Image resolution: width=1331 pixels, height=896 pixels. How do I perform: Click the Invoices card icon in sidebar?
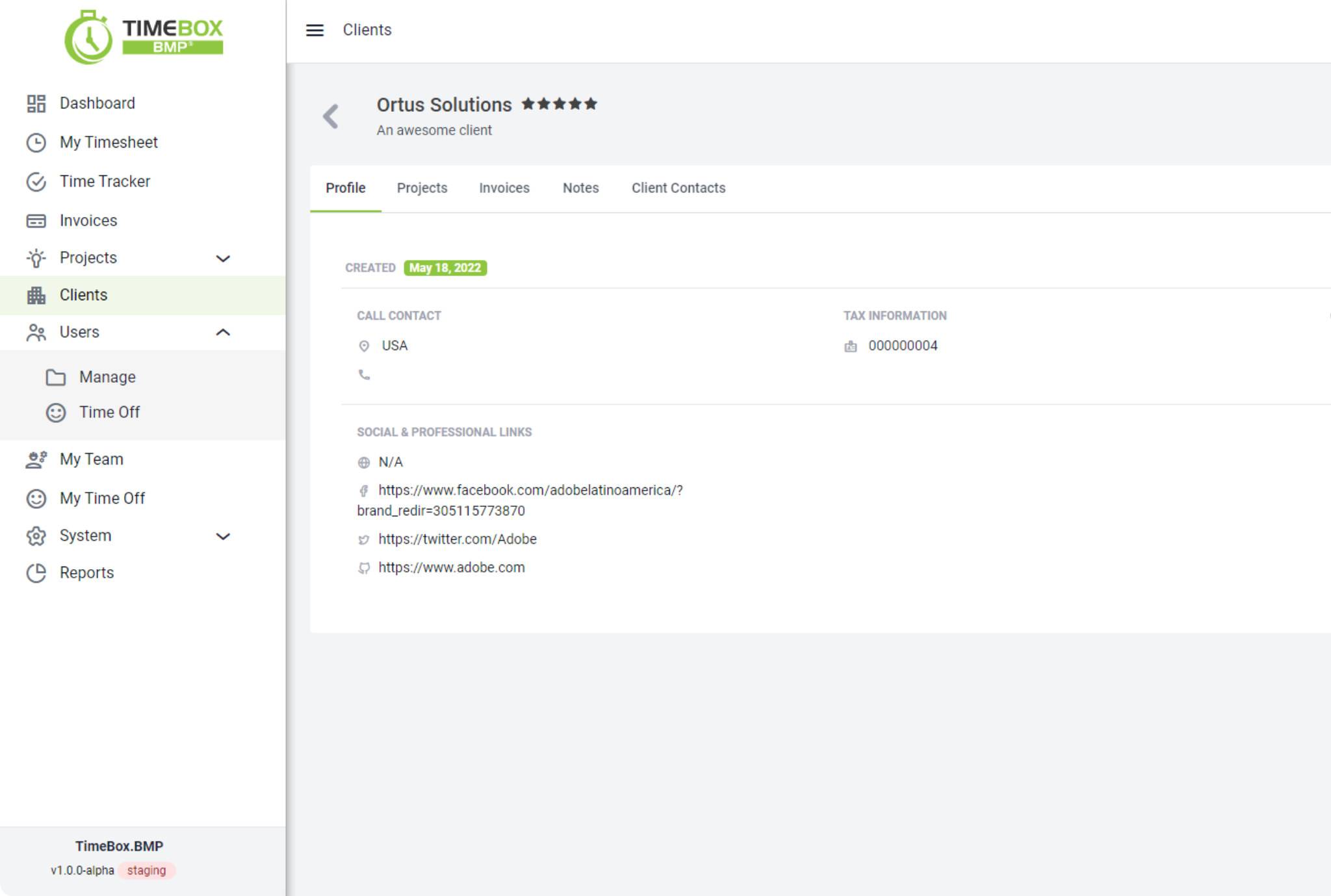tap(36, 221)
